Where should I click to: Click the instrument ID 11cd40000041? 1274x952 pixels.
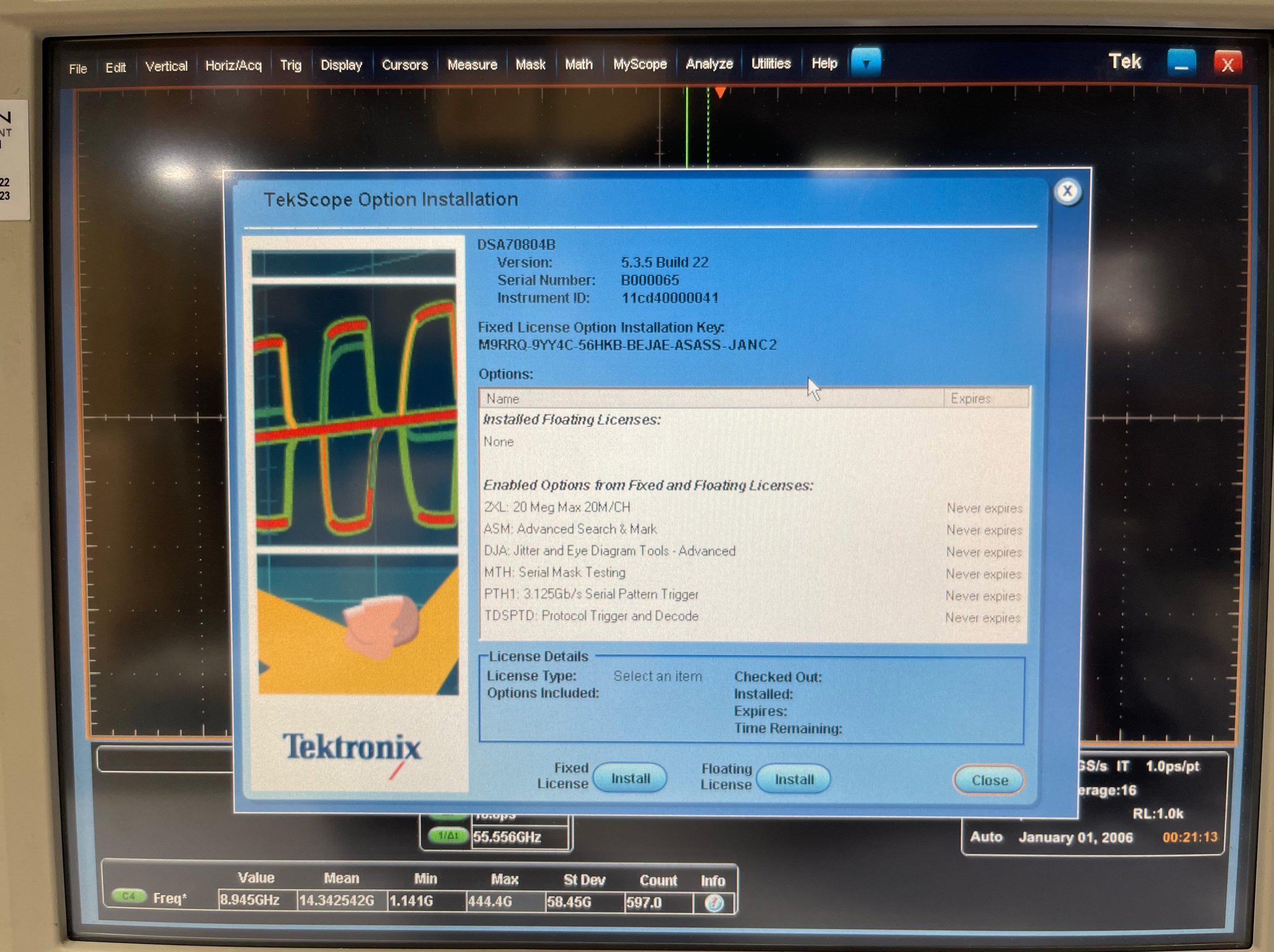pyautogui.click(x=670, y=298)
